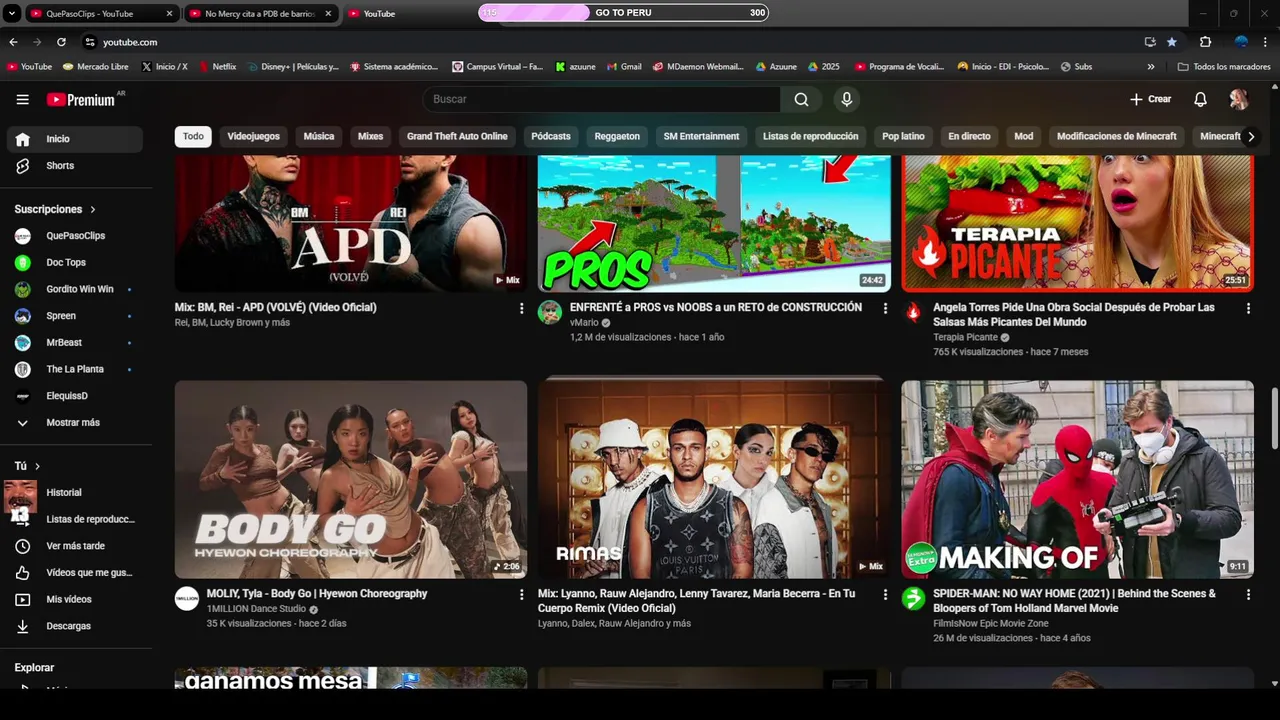Switch to QuePasoClips browser tab

(100, 14)
